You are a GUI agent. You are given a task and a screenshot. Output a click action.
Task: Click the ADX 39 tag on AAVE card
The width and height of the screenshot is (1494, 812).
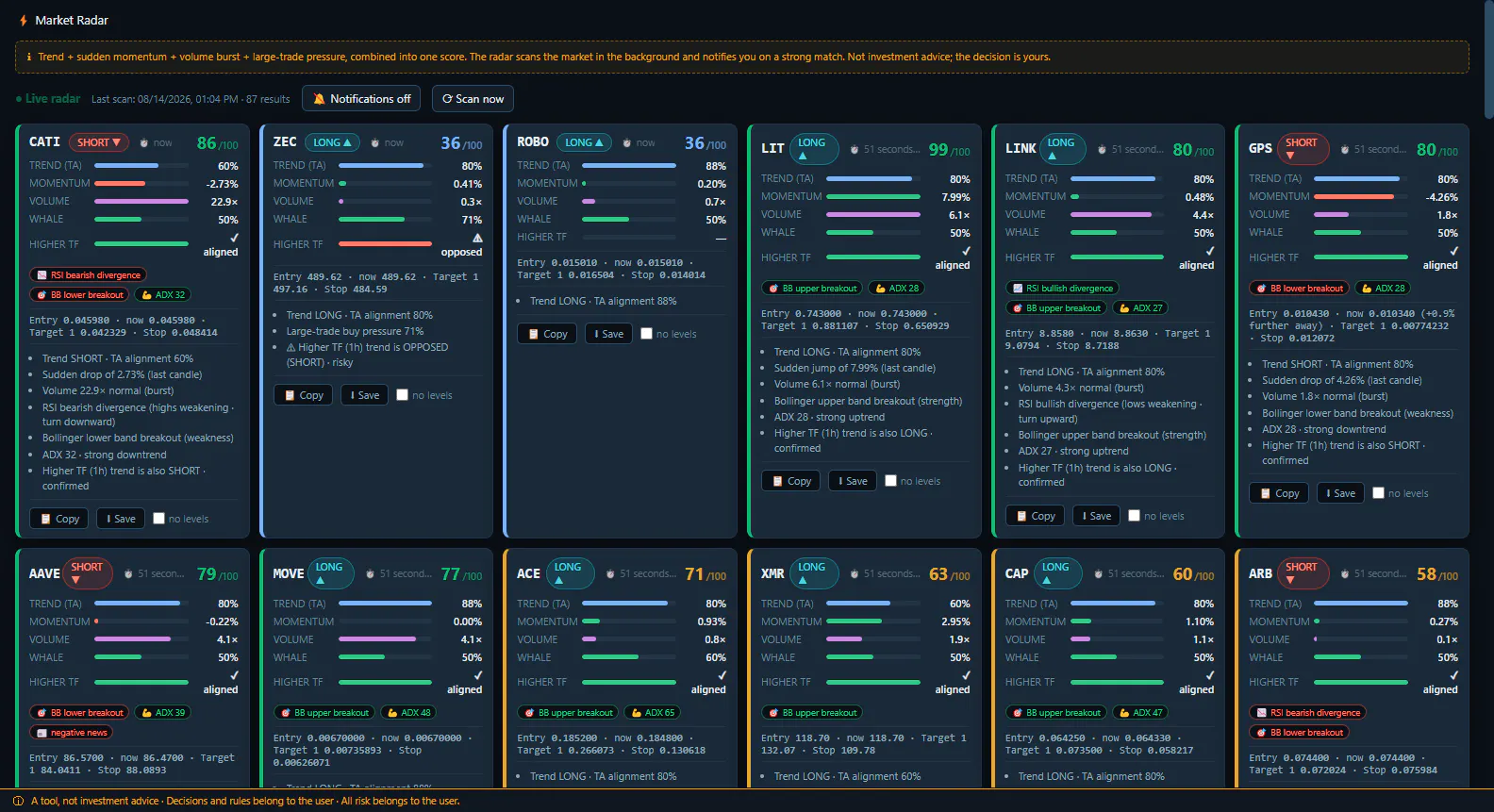162,713
